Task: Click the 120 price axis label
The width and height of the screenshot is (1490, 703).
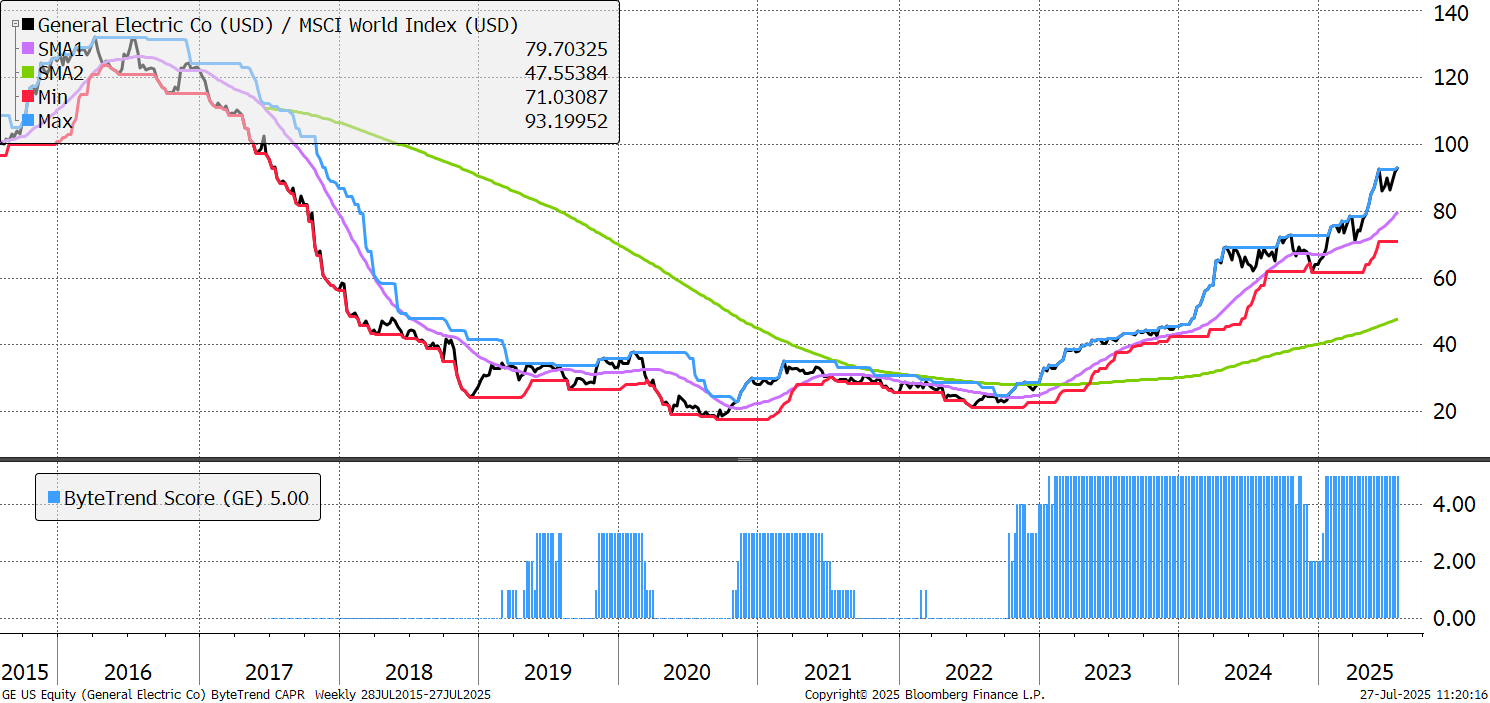Action: click(1451, 78)
